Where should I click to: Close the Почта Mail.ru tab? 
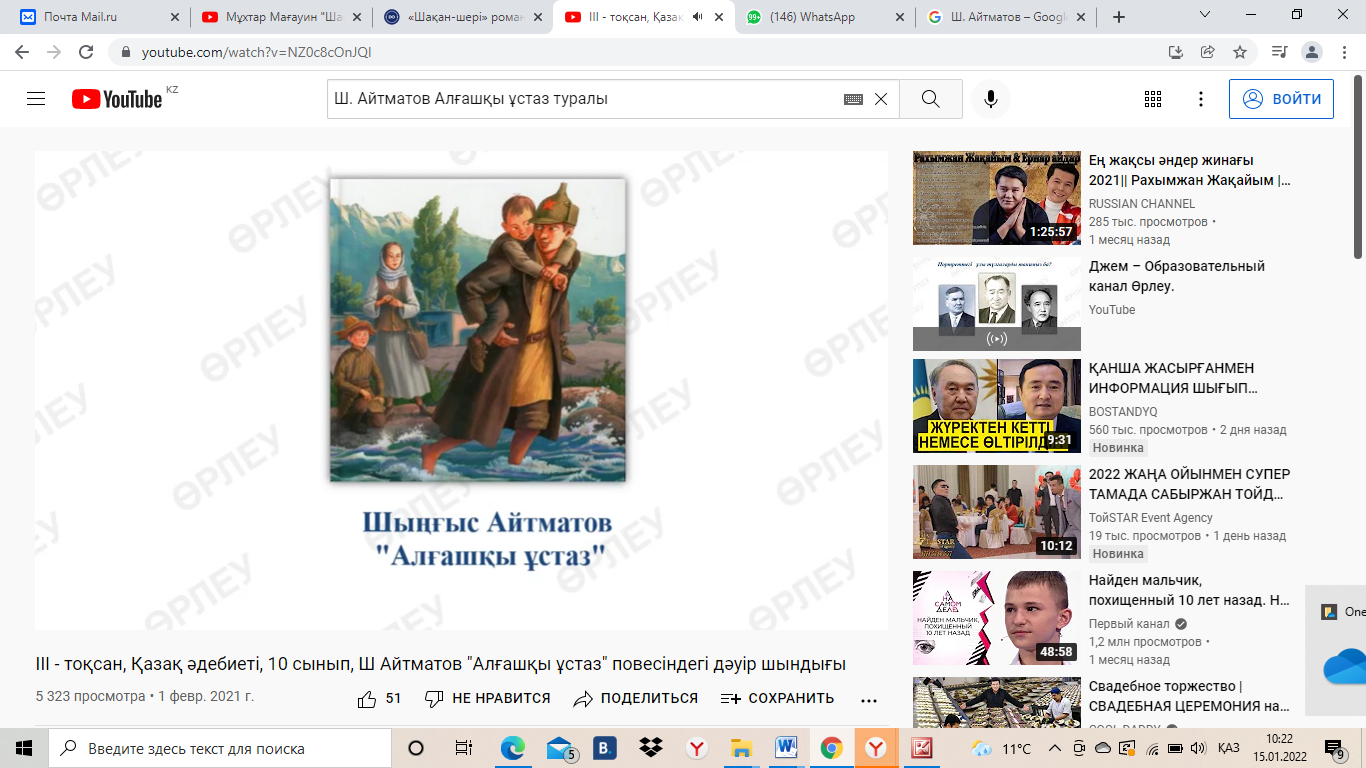(175, 17)
